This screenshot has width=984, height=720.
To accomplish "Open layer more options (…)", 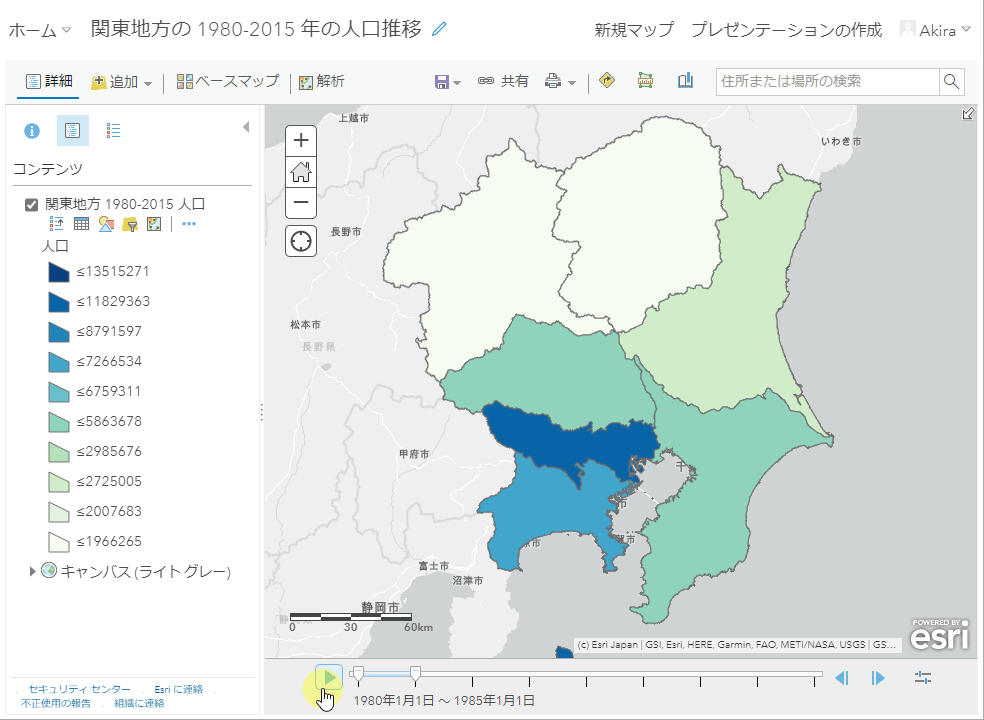I will 189,223.
